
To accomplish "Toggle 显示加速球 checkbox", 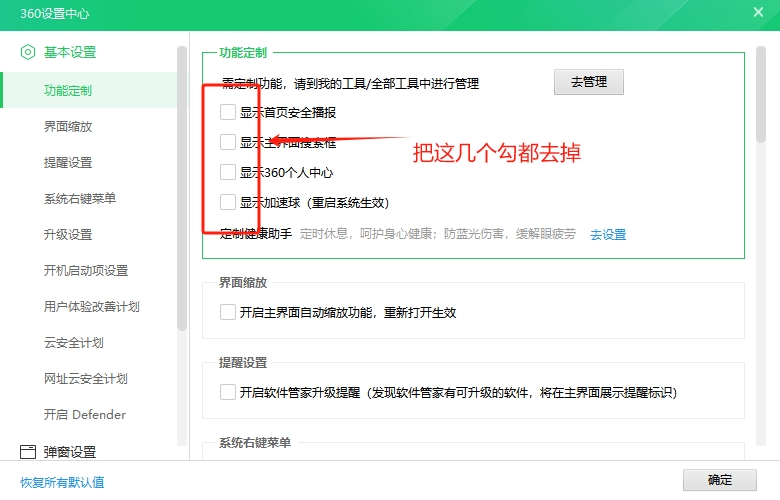I will 228,202.
